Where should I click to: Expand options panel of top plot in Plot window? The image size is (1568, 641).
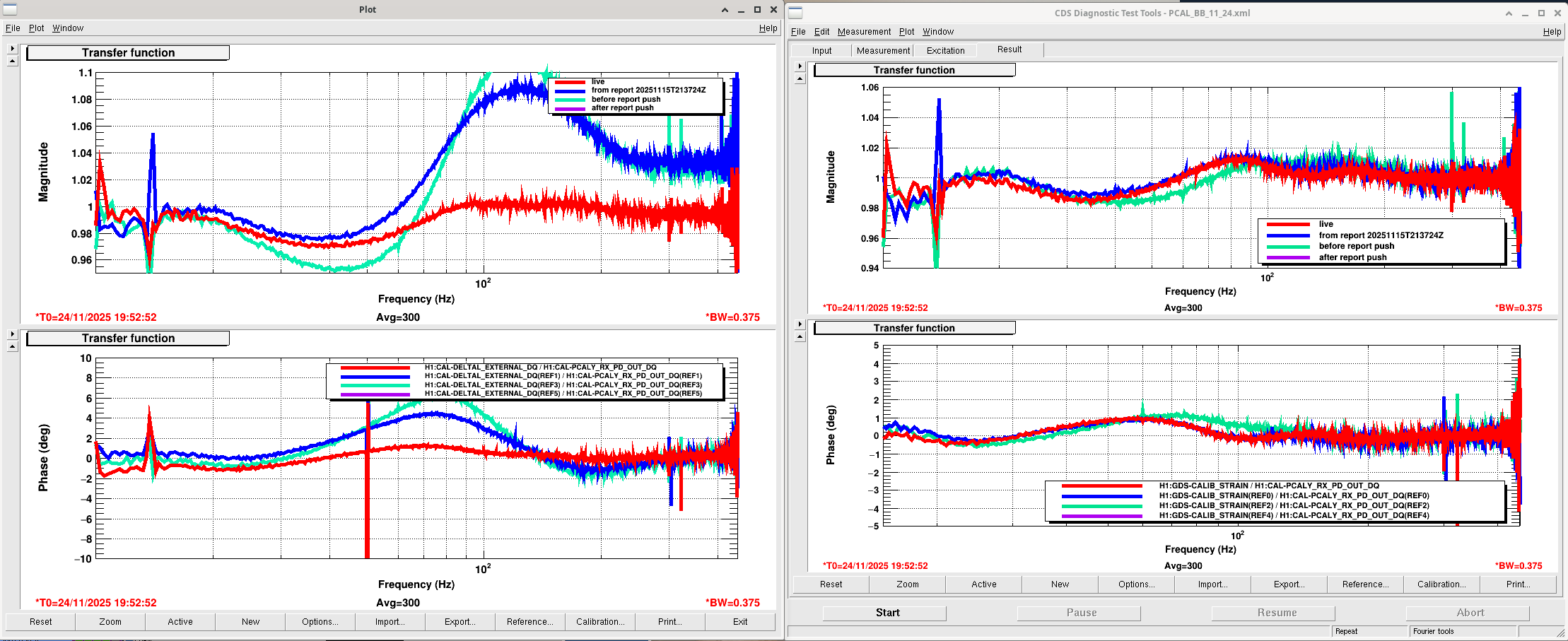click(12, 49)
